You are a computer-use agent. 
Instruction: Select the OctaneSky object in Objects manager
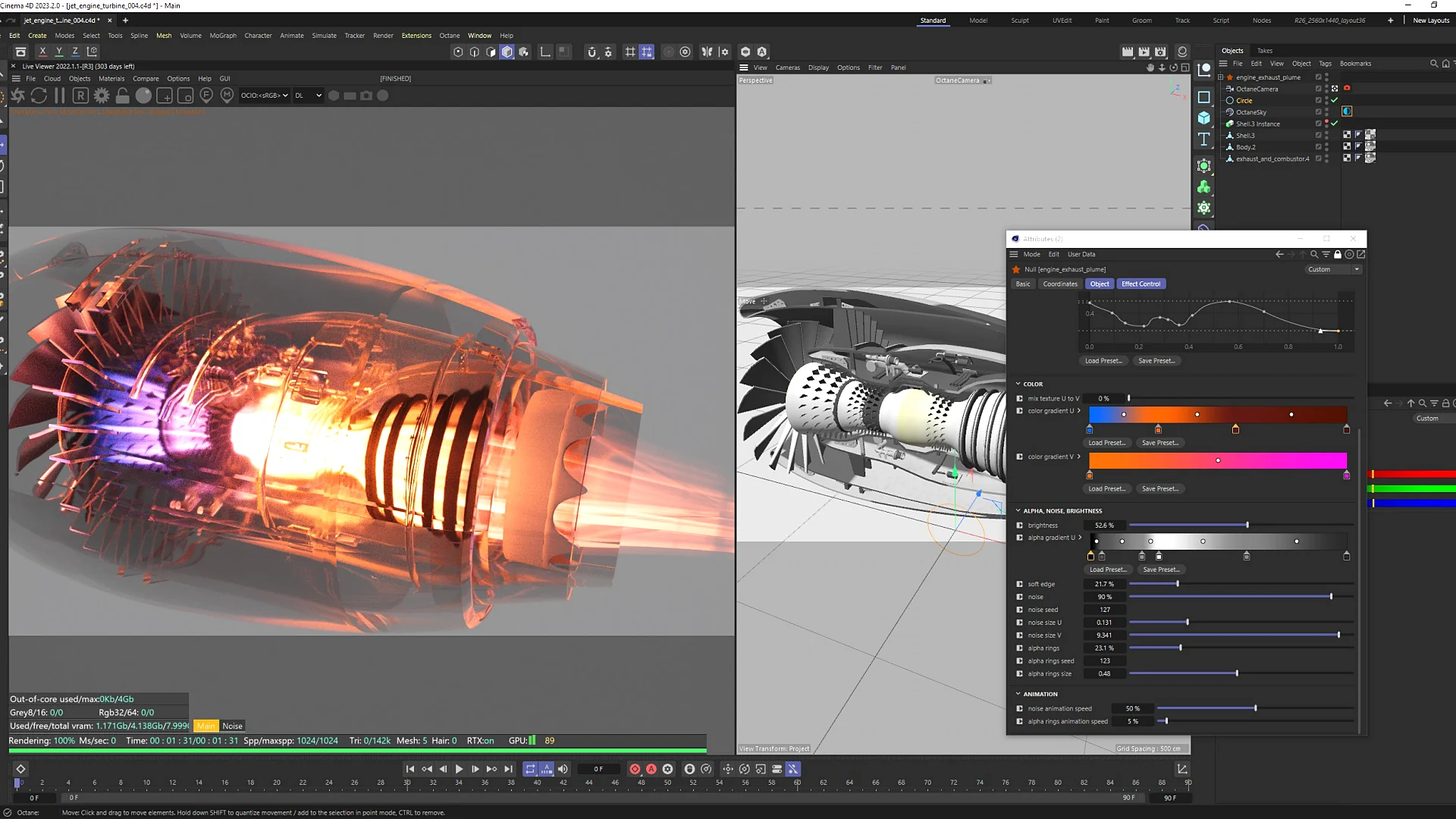[x=1250, y=112]
